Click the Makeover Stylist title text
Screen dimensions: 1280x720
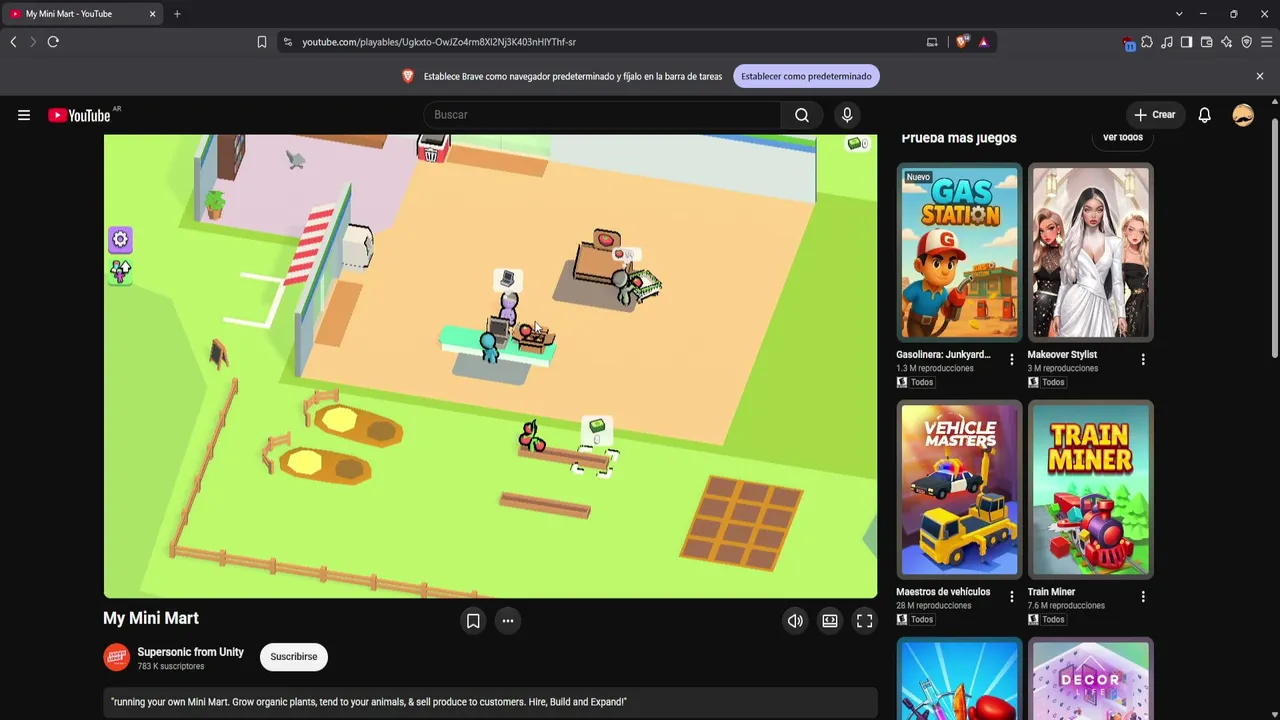pos(1062,355)
